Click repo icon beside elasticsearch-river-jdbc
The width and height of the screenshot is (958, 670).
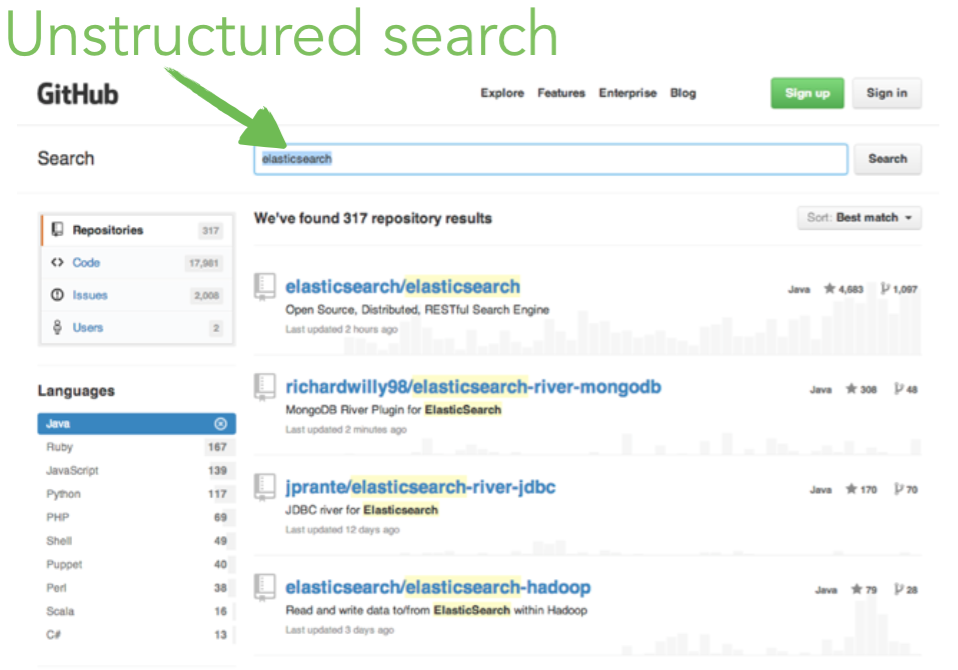coord(265,487)
